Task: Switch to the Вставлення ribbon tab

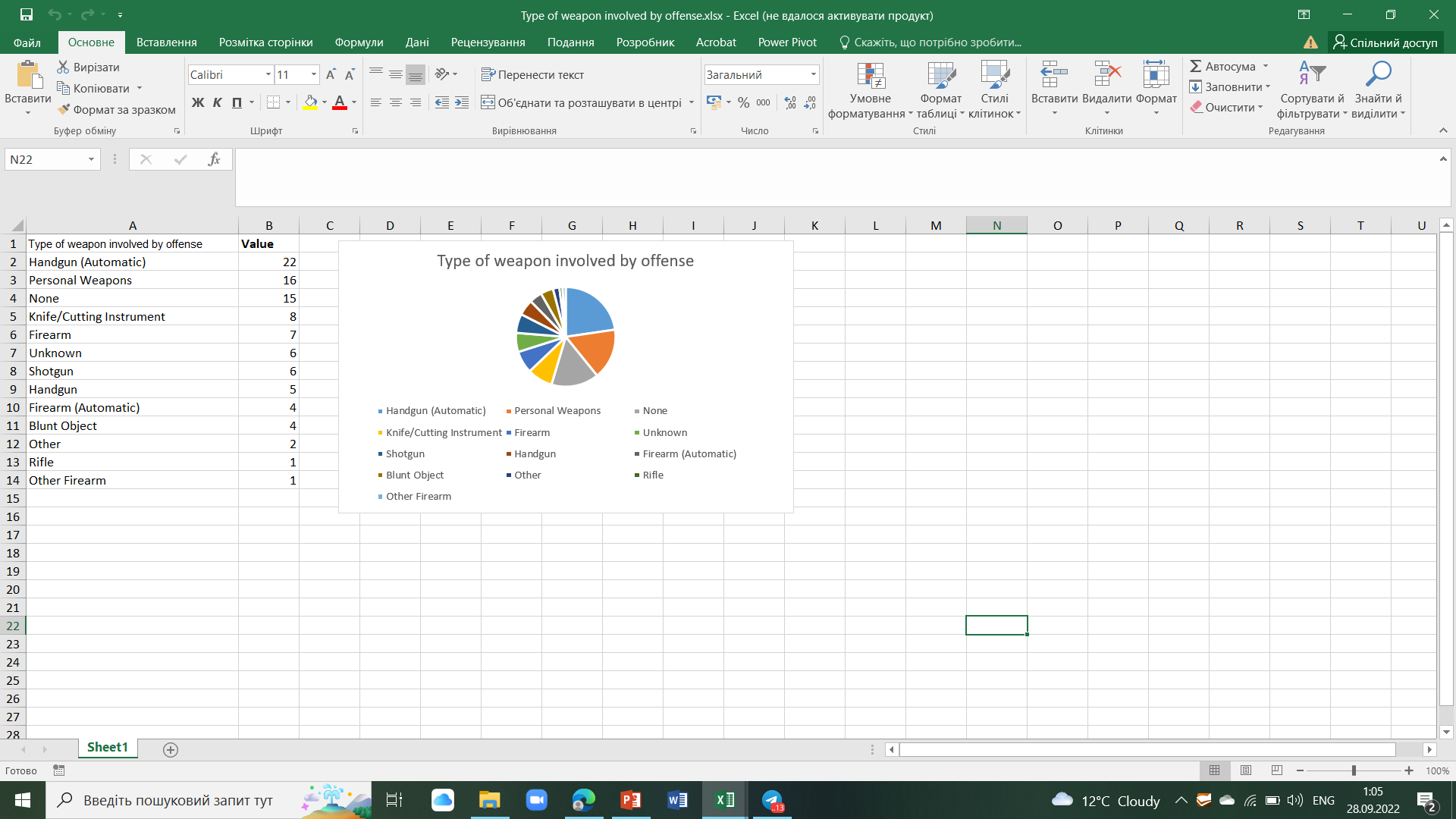Action: (166, 42)
